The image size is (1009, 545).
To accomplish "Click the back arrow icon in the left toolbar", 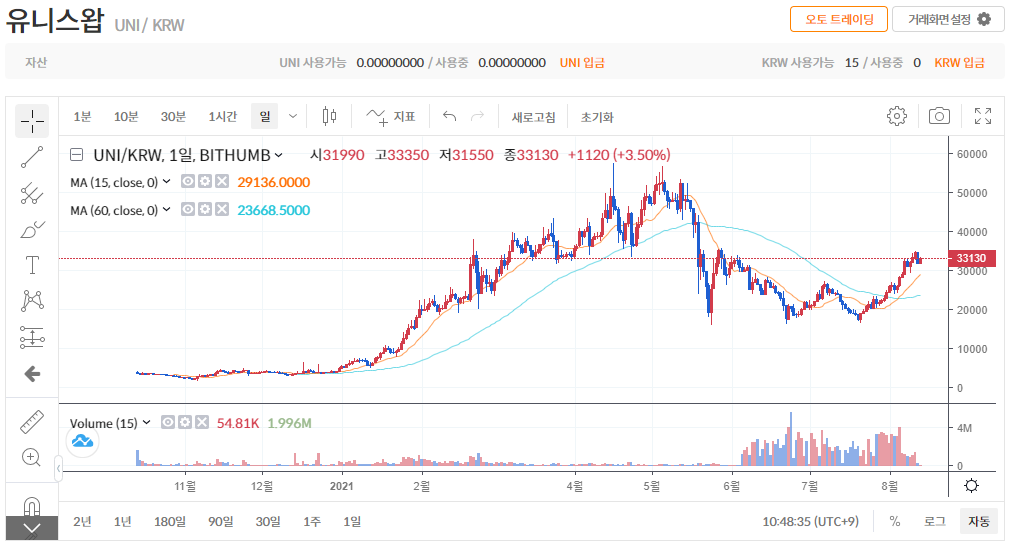I will tap(32, 374).
